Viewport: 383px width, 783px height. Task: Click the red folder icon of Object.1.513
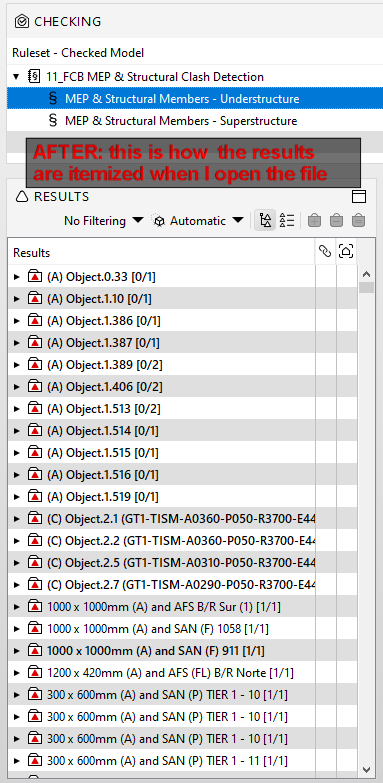[34, 408]
